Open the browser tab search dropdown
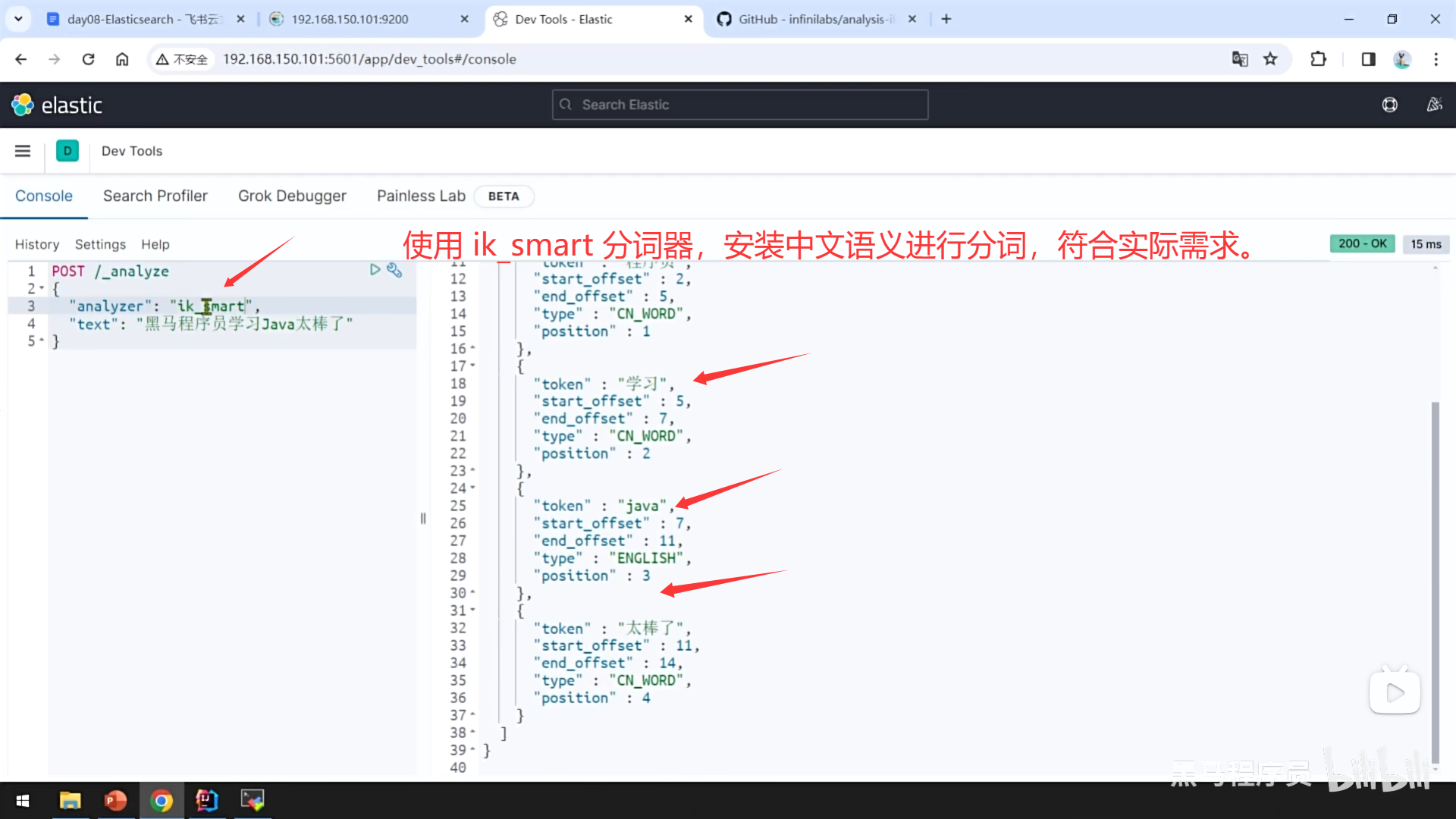 tap(18, 19)
